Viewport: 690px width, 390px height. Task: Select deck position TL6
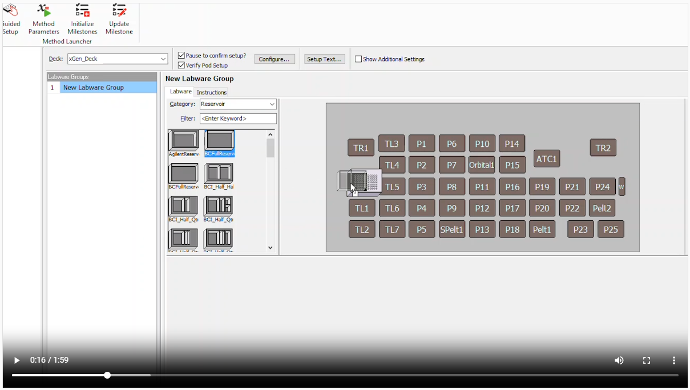click(x=392, y=208)
